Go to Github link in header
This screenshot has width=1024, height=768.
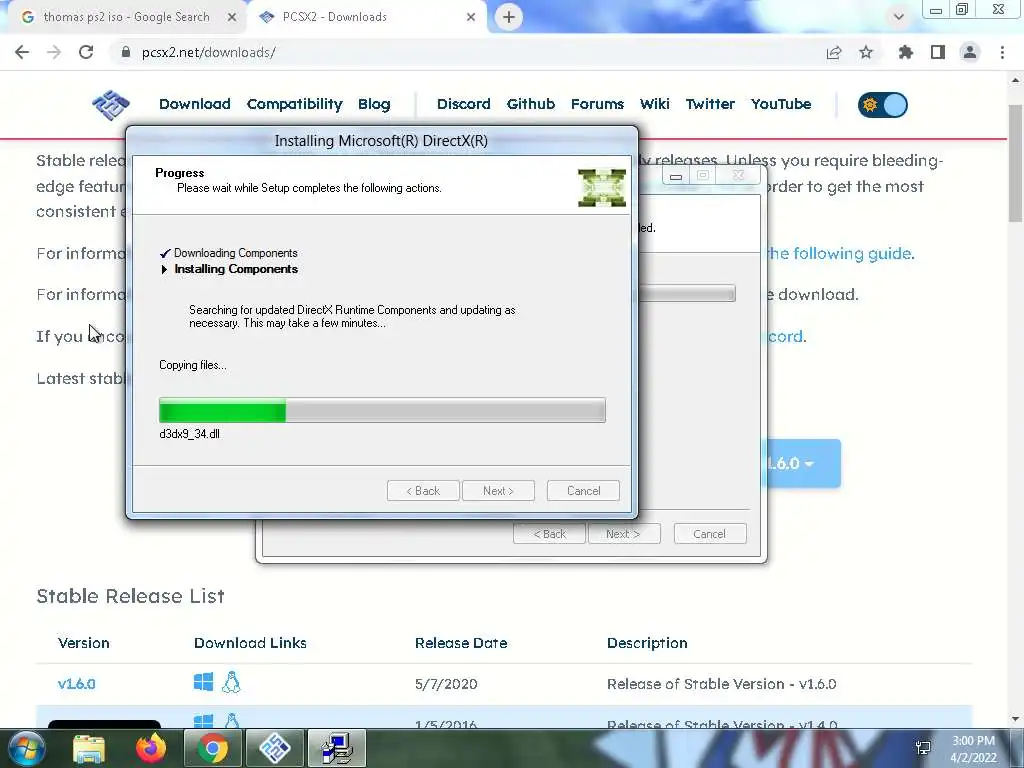531,104
